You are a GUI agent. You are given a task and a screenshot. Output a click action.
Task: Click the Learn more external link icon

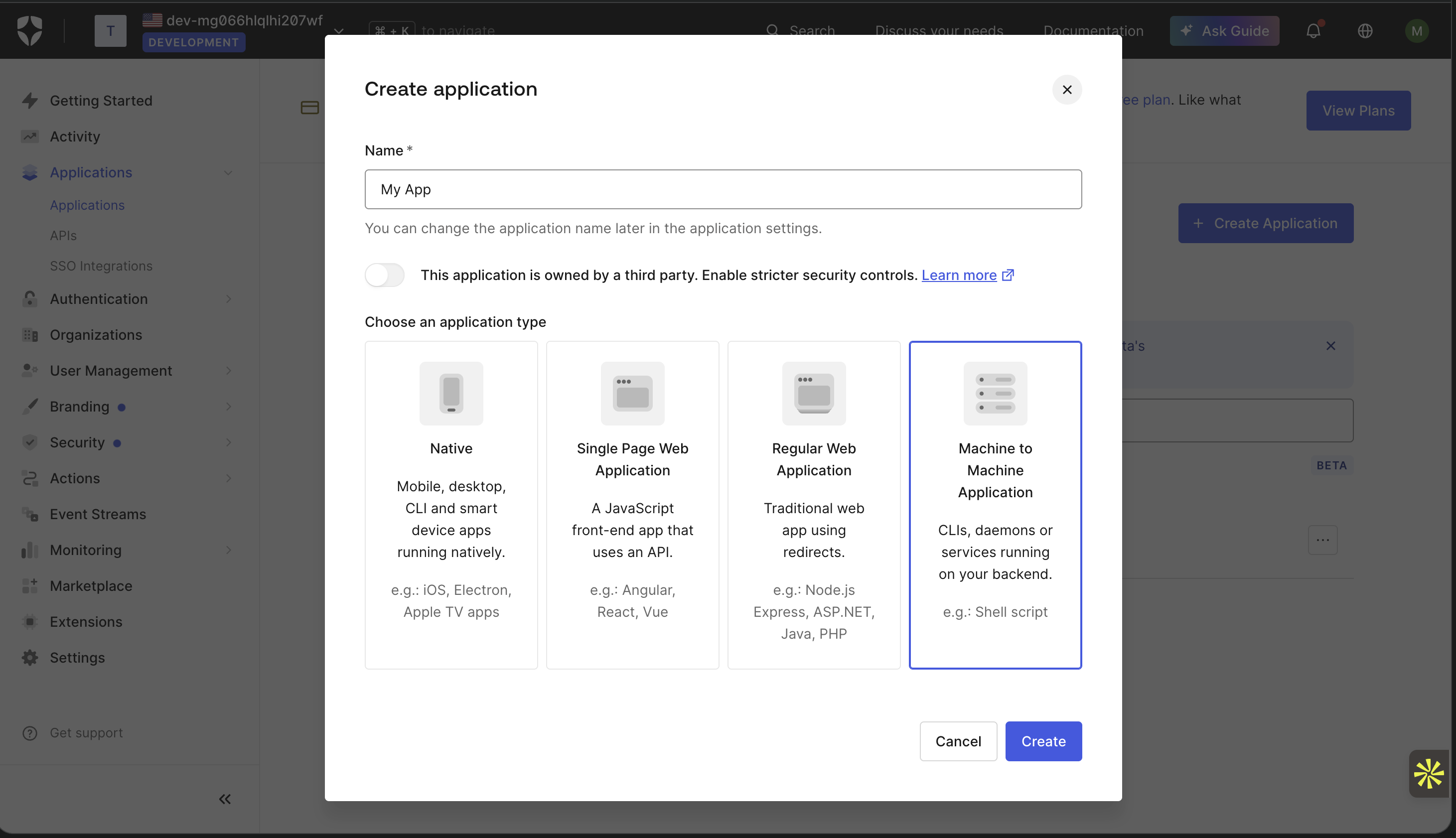click(x=1008, y=275)
